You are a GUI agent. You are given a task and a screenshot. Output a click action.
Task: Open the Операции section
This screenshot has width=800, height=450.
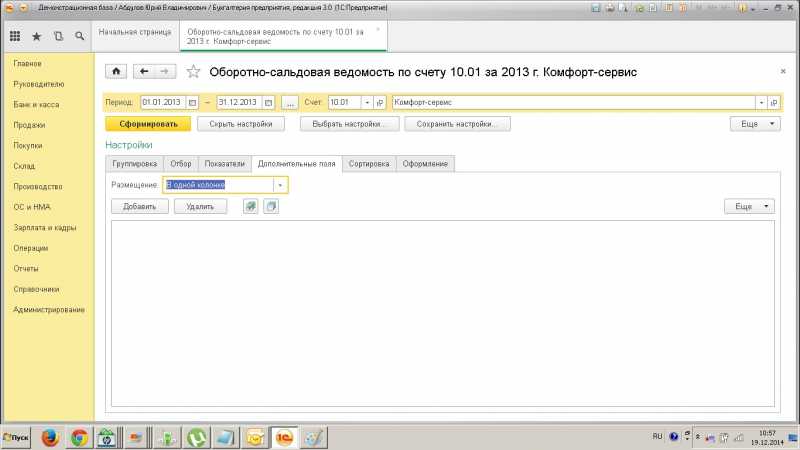[x=31, y=248]
